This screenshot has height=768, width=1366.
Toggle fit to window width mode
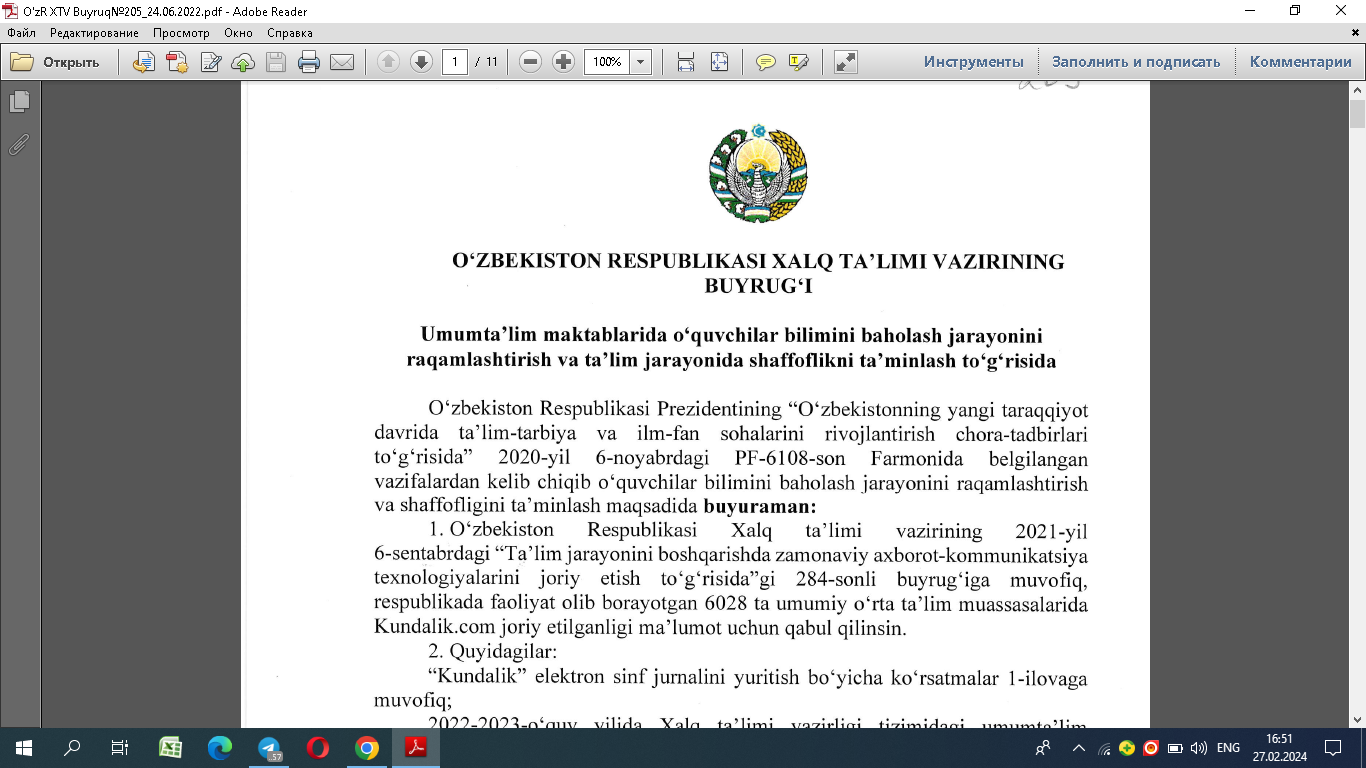tap(686, 62)
